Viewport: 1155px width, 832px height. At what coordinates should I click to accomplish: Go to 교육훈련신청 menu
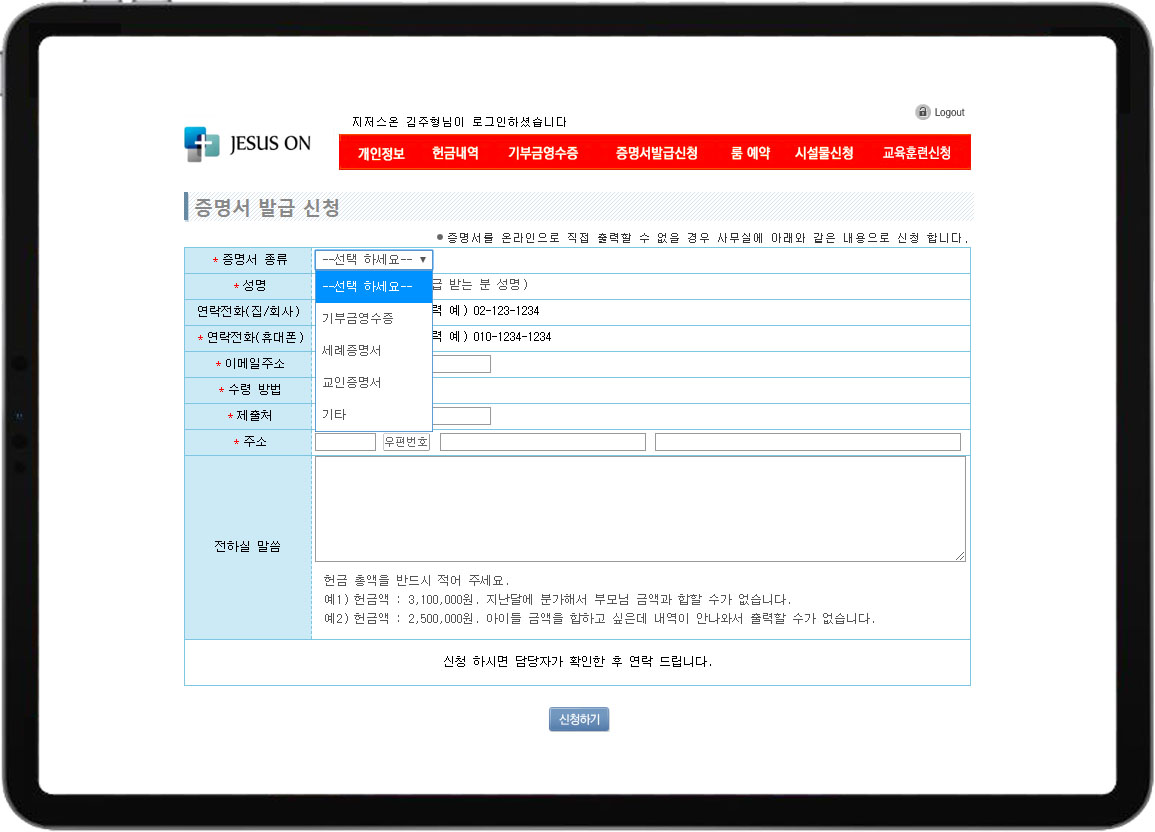point(916,153)
